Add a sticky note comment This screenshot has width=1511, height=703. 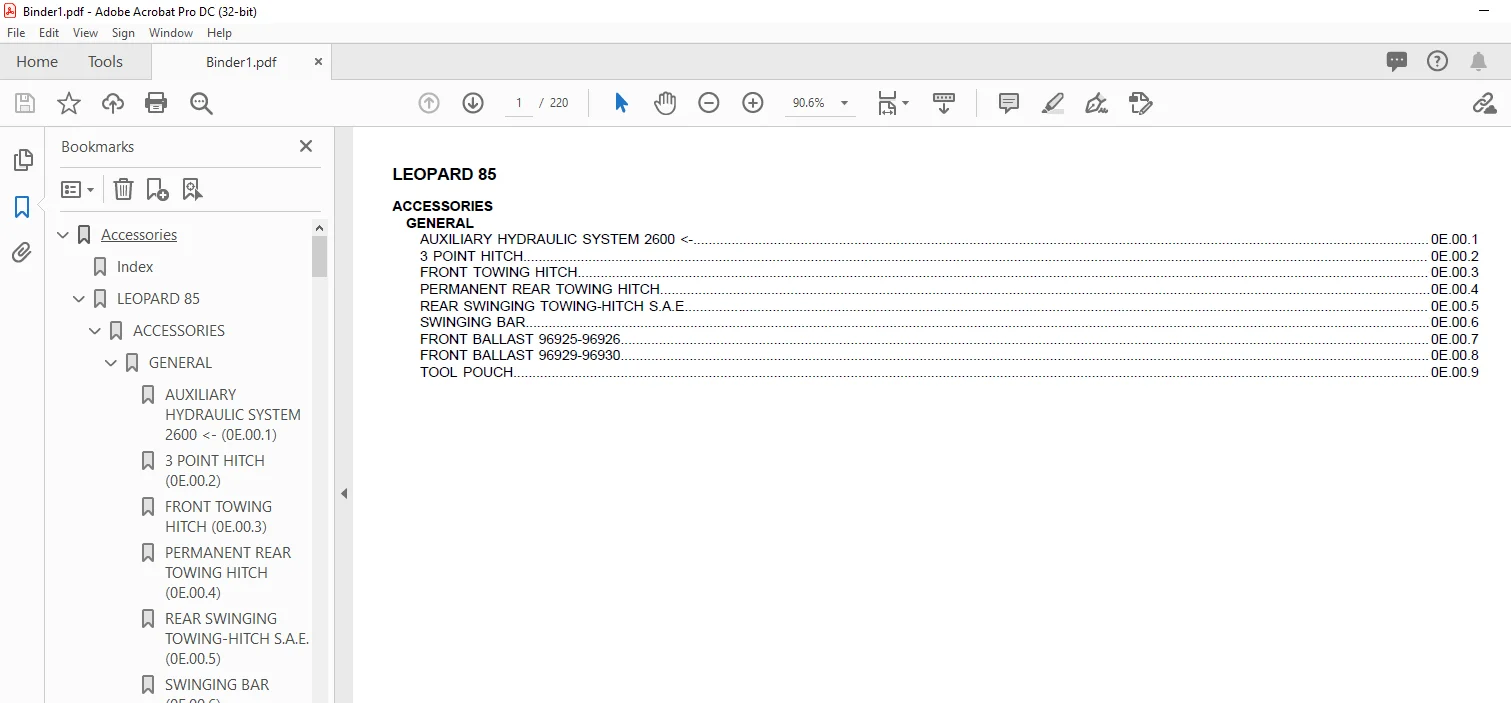coord(1009,103)
